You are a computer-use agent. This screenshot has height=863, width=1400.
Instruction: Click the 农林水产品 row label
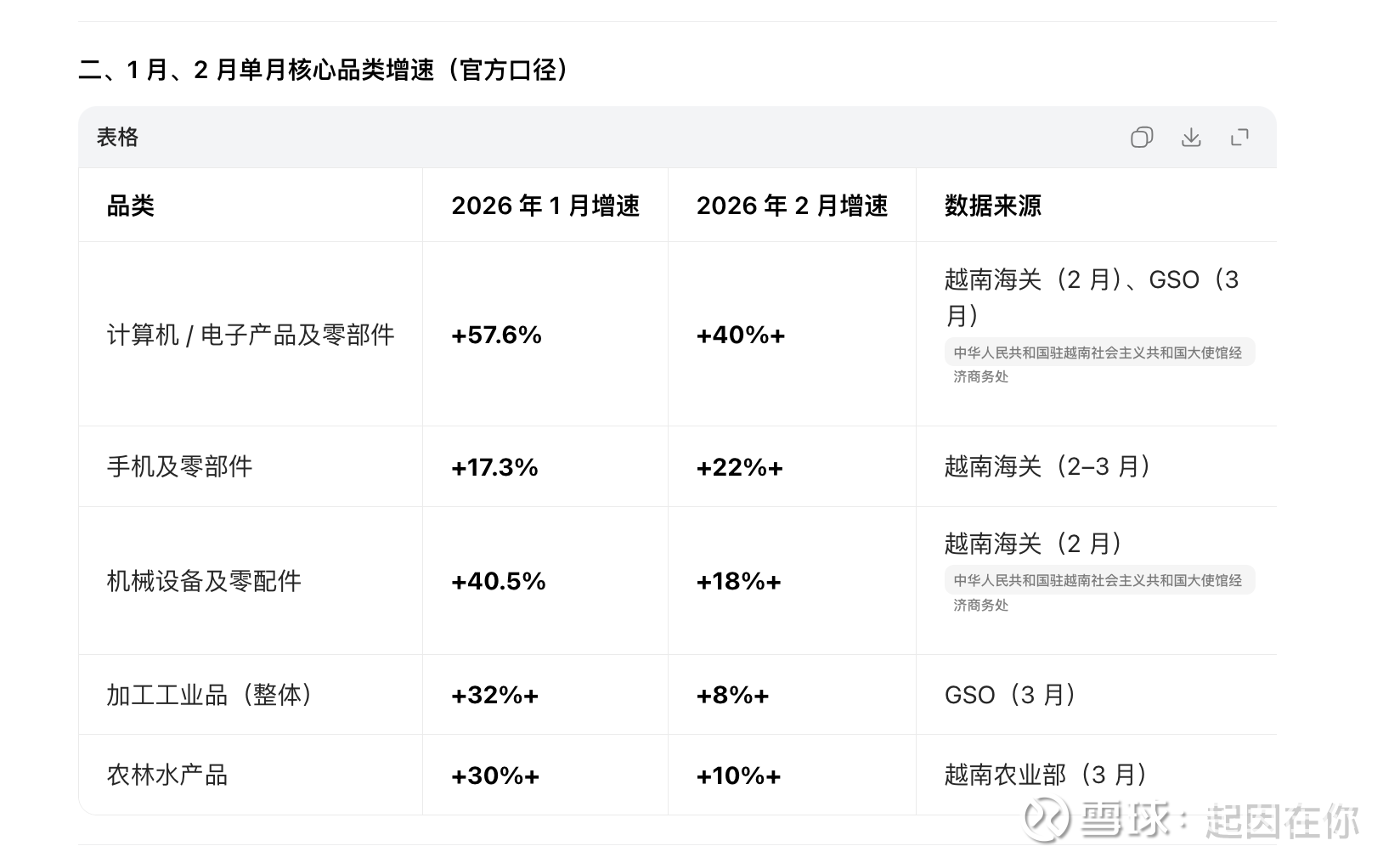[x=167, y=775]
